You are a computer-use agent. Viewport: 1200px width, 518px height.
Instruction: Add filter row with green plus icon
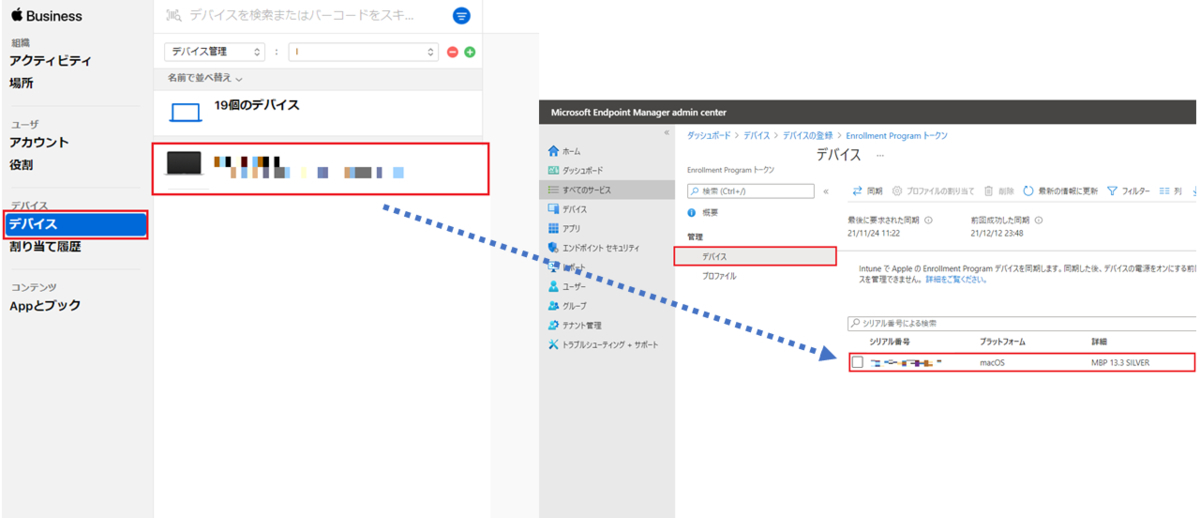click(470, 52)
